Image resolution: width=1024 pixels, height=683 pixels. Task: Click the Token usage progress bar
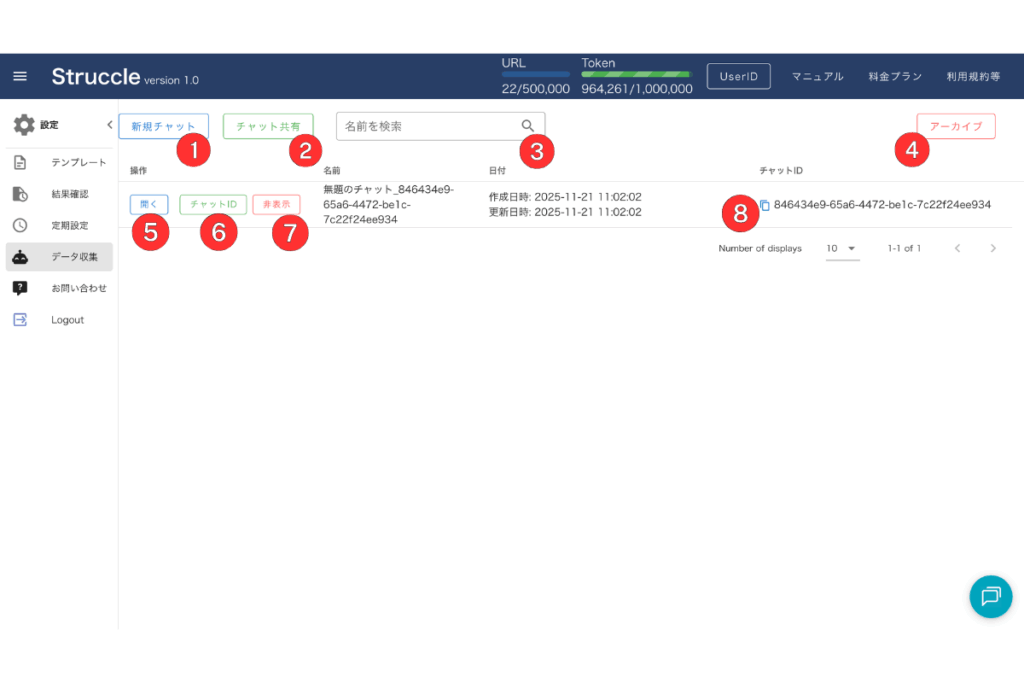click(636, 74)
